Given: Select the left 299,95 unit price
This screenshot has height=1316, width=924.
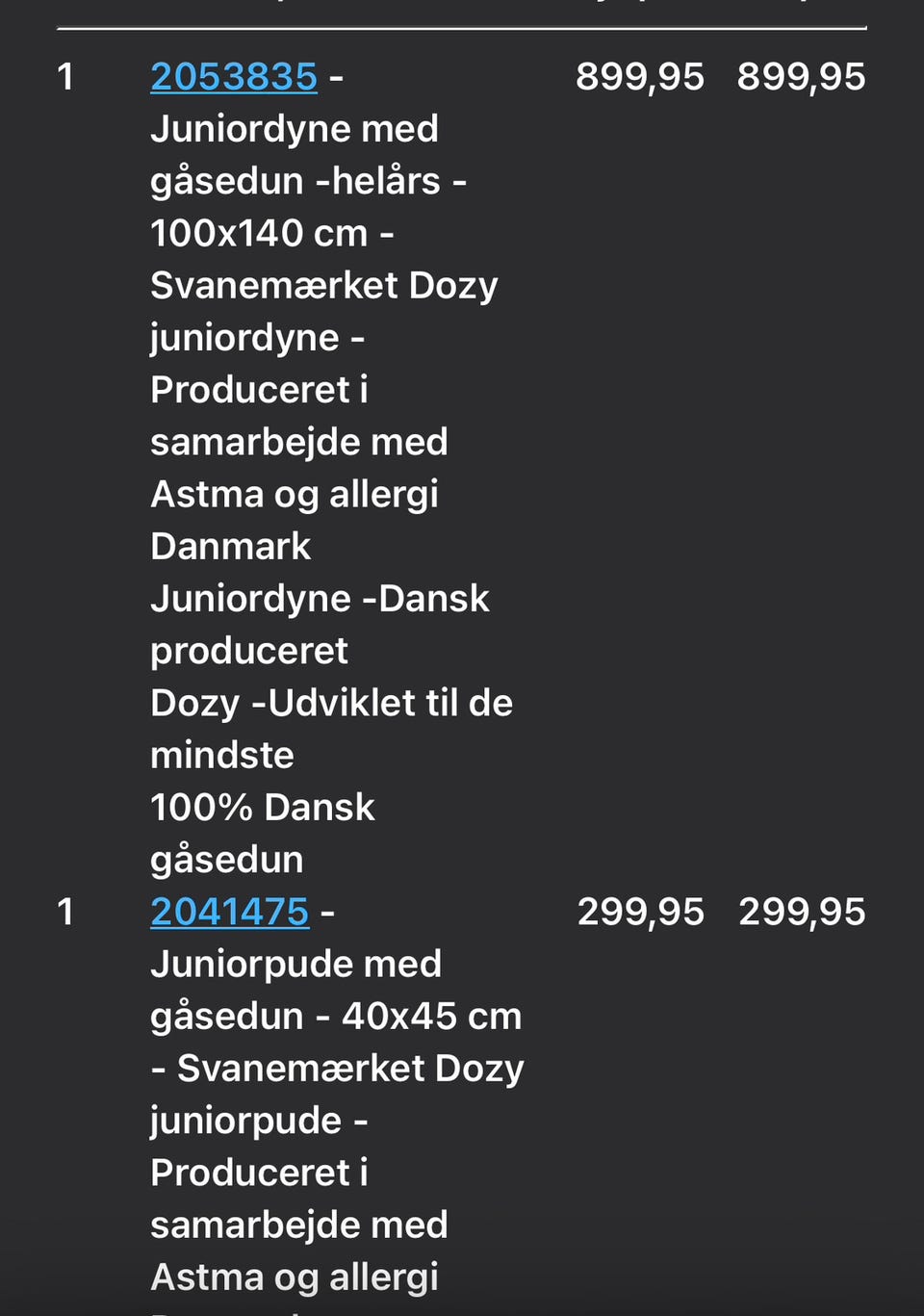Looking at the screenshot, I should tap(640, 912).
